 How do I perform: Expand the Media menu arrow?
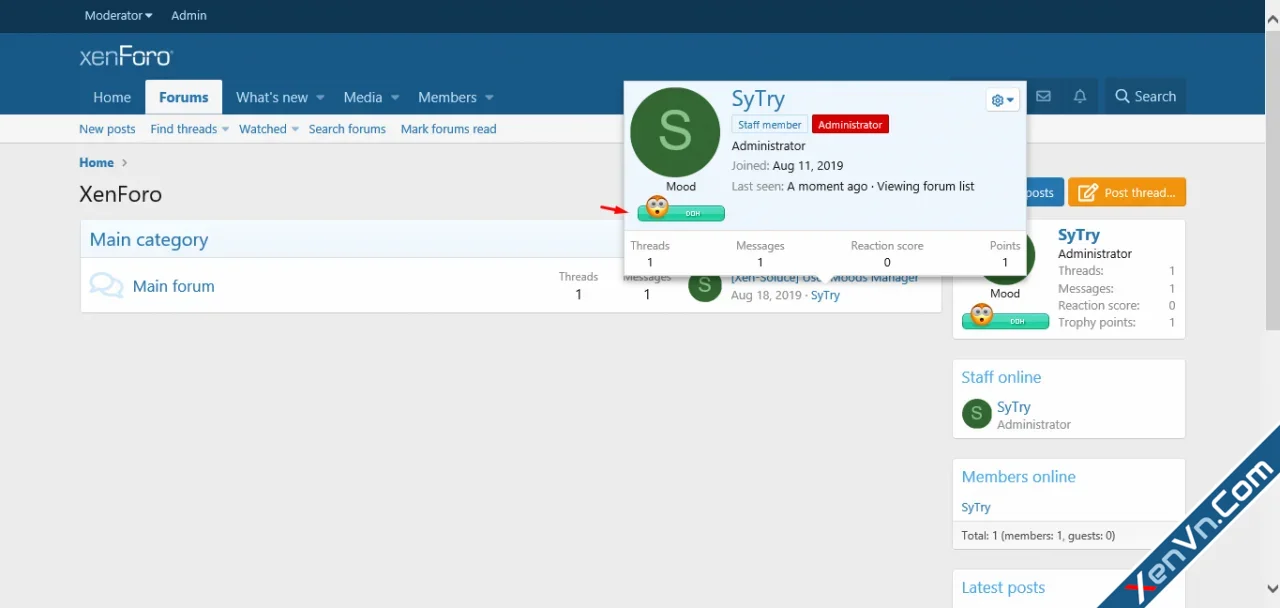click(x=395, y=98)
